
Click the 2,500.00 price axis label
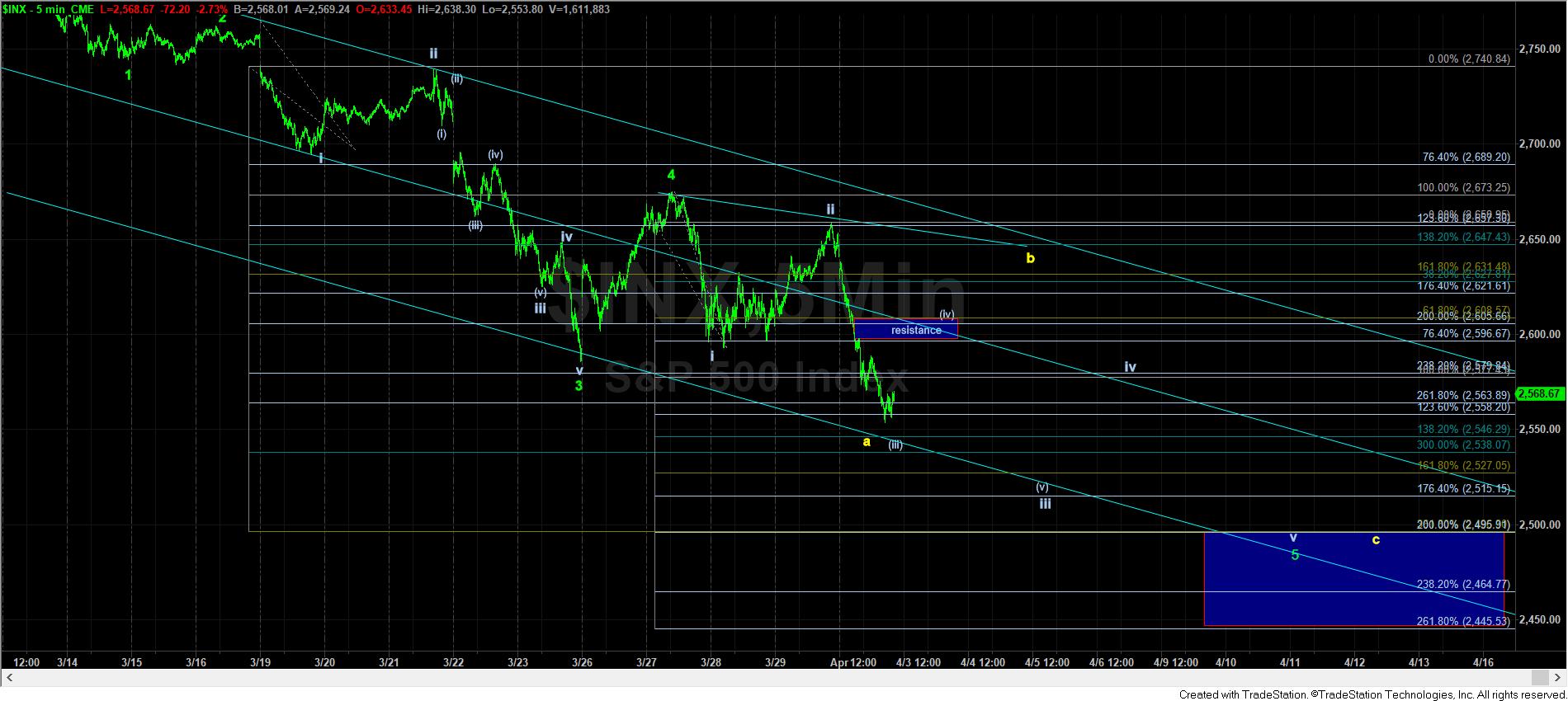click(1540, 525)
